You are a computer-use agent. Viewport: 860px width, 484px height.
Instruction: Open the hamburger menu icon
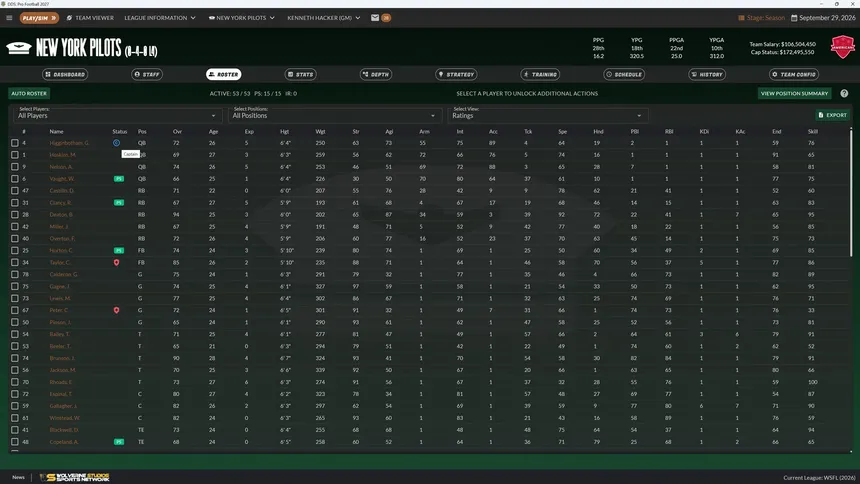(x=9, y=18)
